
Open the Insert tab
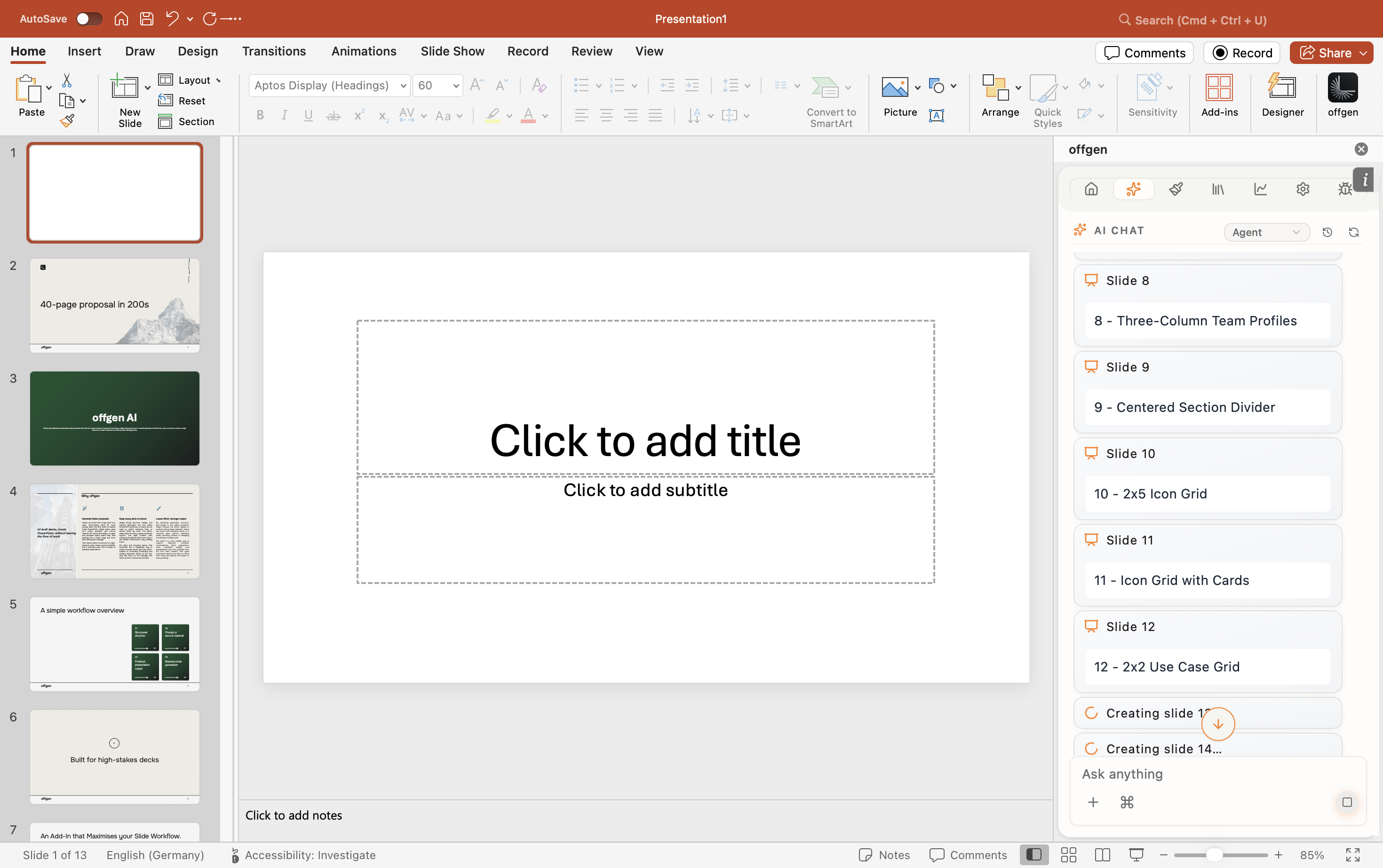click(x=84, y=51)
